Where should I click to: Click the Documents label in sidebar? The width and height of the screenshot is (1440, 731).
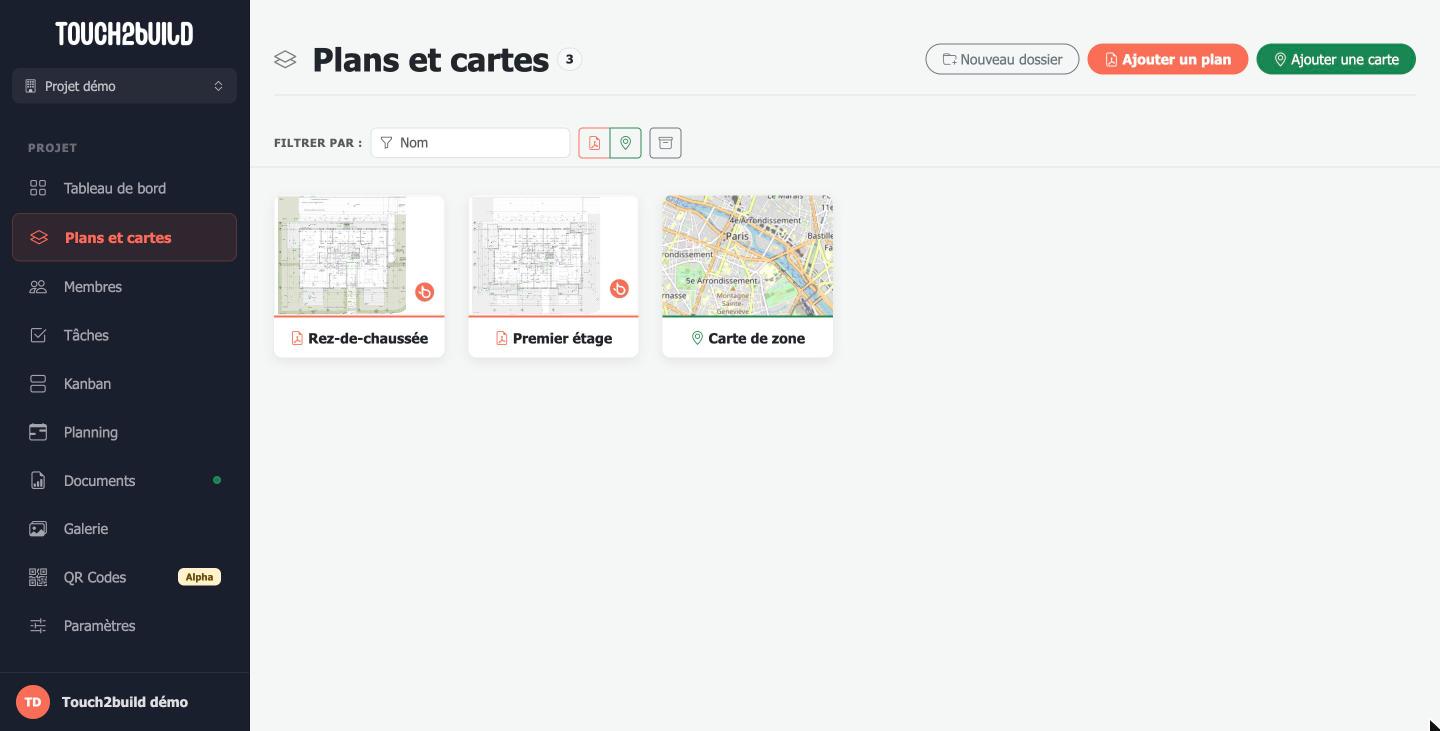pyautogui.click(x=99, y=481)
